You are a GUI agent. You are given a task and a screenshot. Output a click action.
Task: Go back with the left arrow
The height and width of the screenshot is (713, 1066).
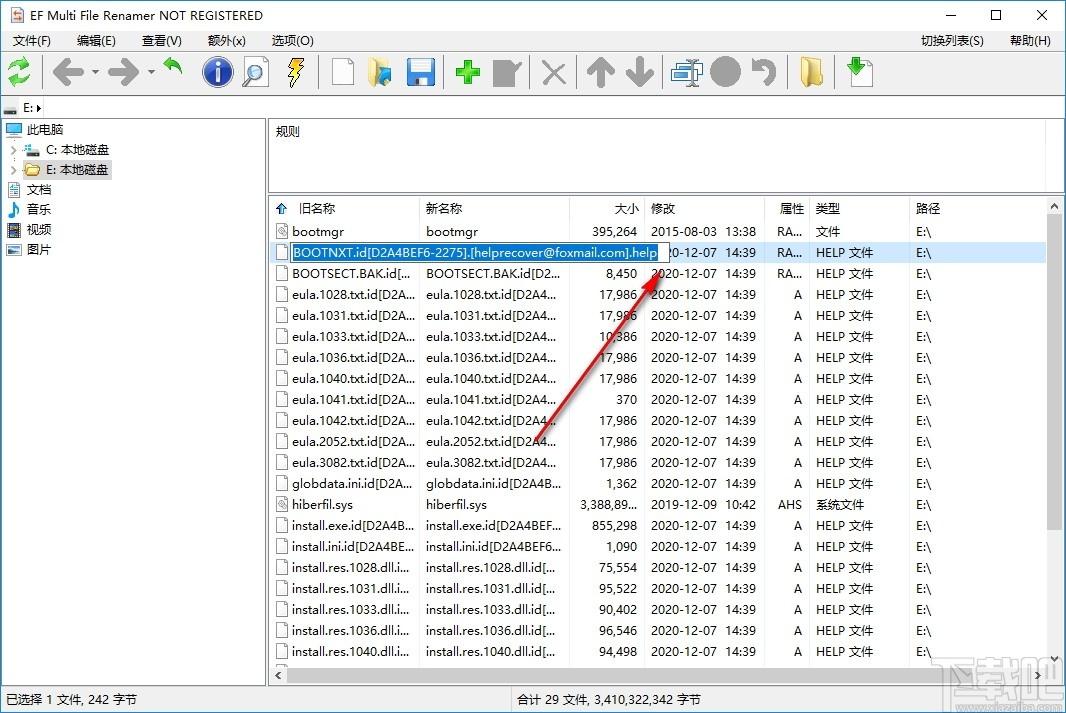click(69, 72)
